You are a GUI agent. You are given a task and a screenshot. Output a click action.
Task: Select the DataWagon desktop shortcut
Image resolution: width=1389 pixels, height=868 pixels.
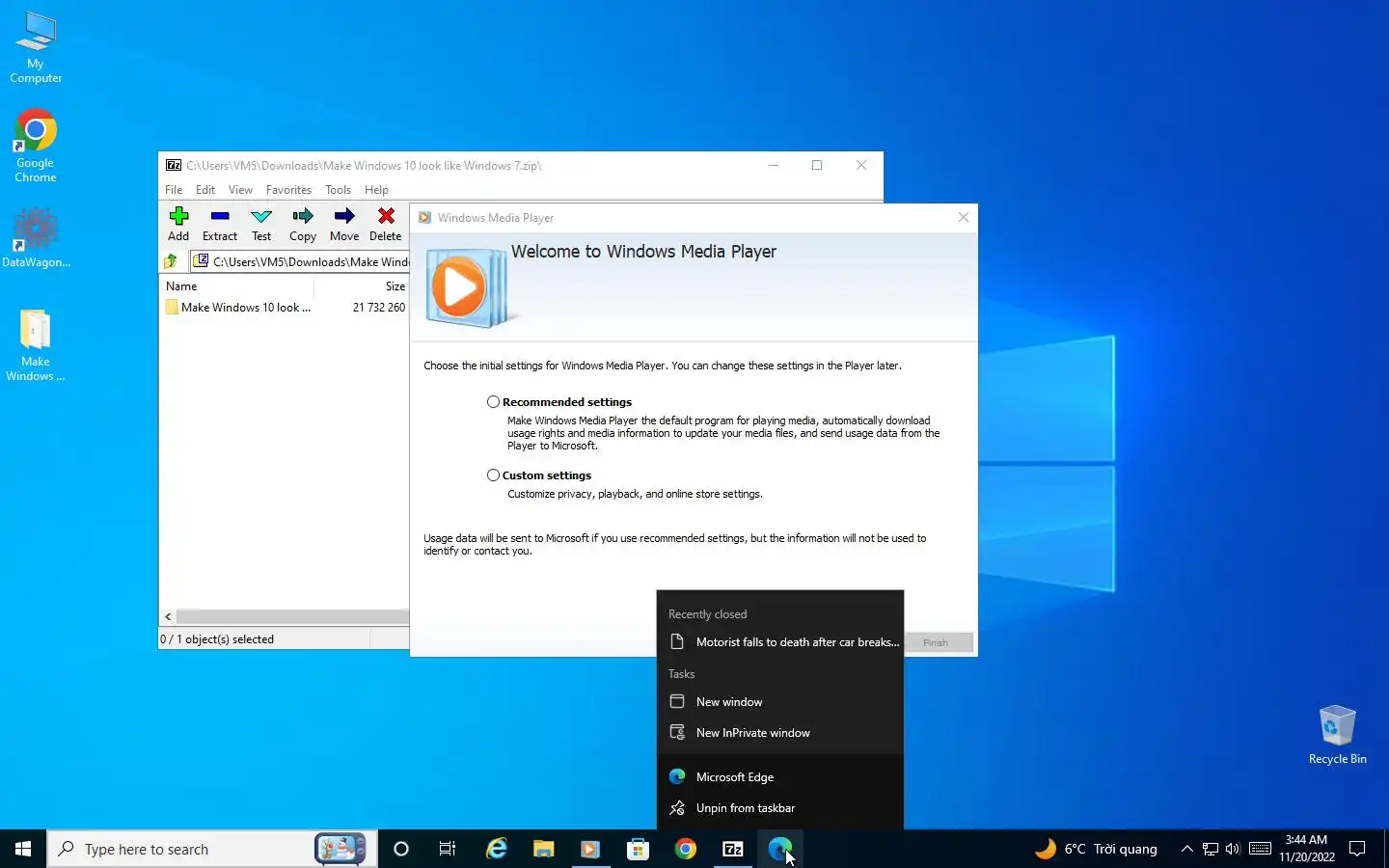coord(36,237)
